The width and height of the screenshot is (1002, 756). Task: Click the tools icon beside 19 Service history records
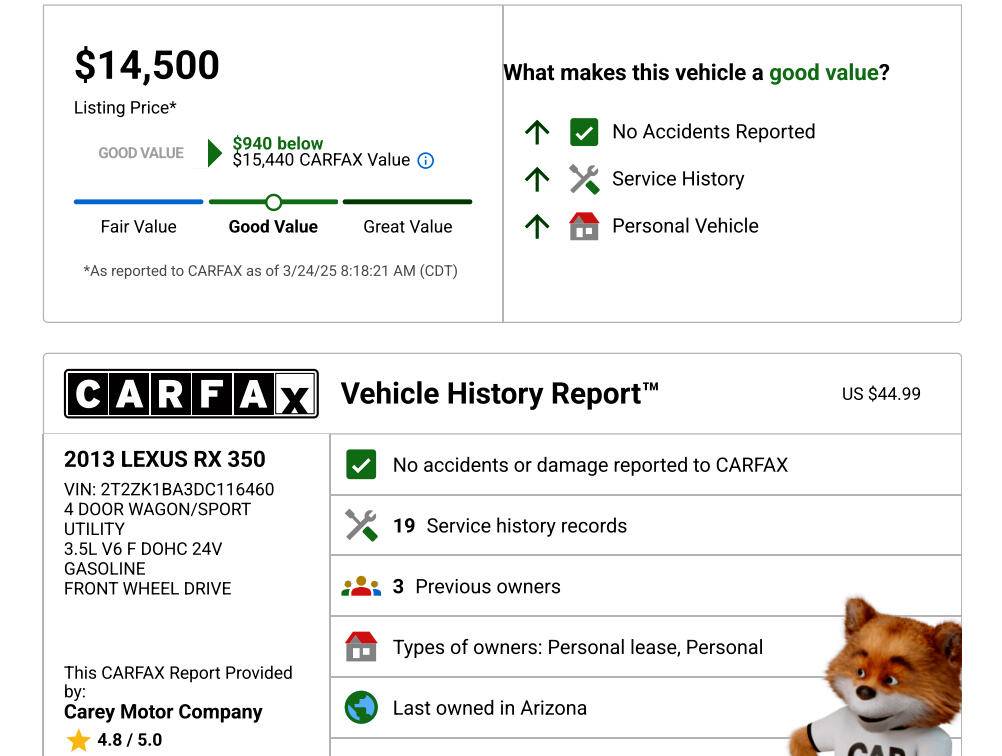(361, 525)
